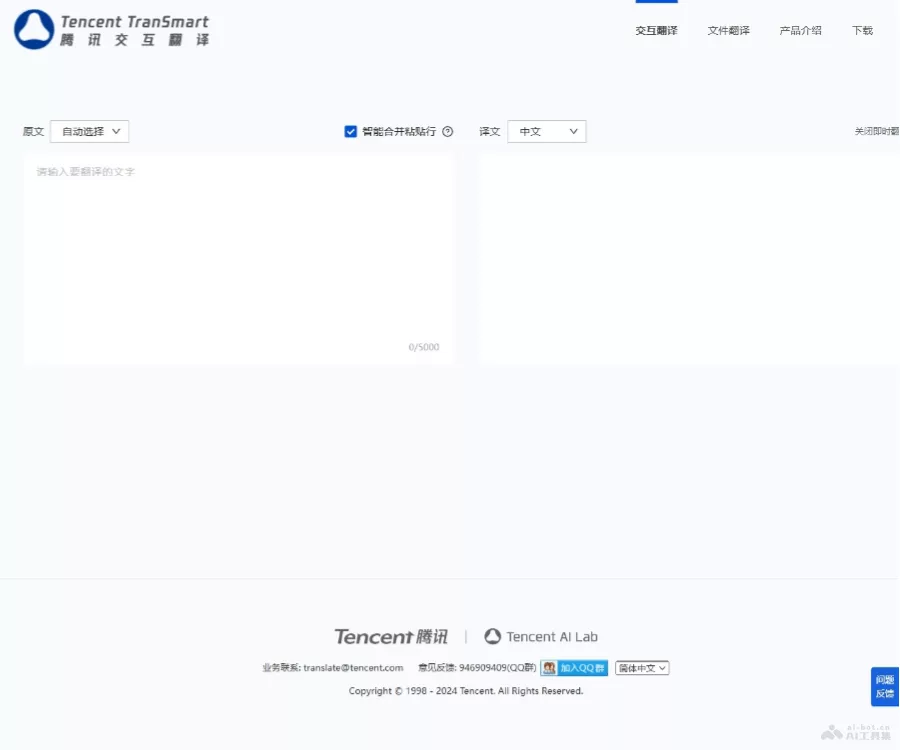This screenshot has width=900, height=750.
Task: Click the translation output panel
Action: click(x=689, y=259)
